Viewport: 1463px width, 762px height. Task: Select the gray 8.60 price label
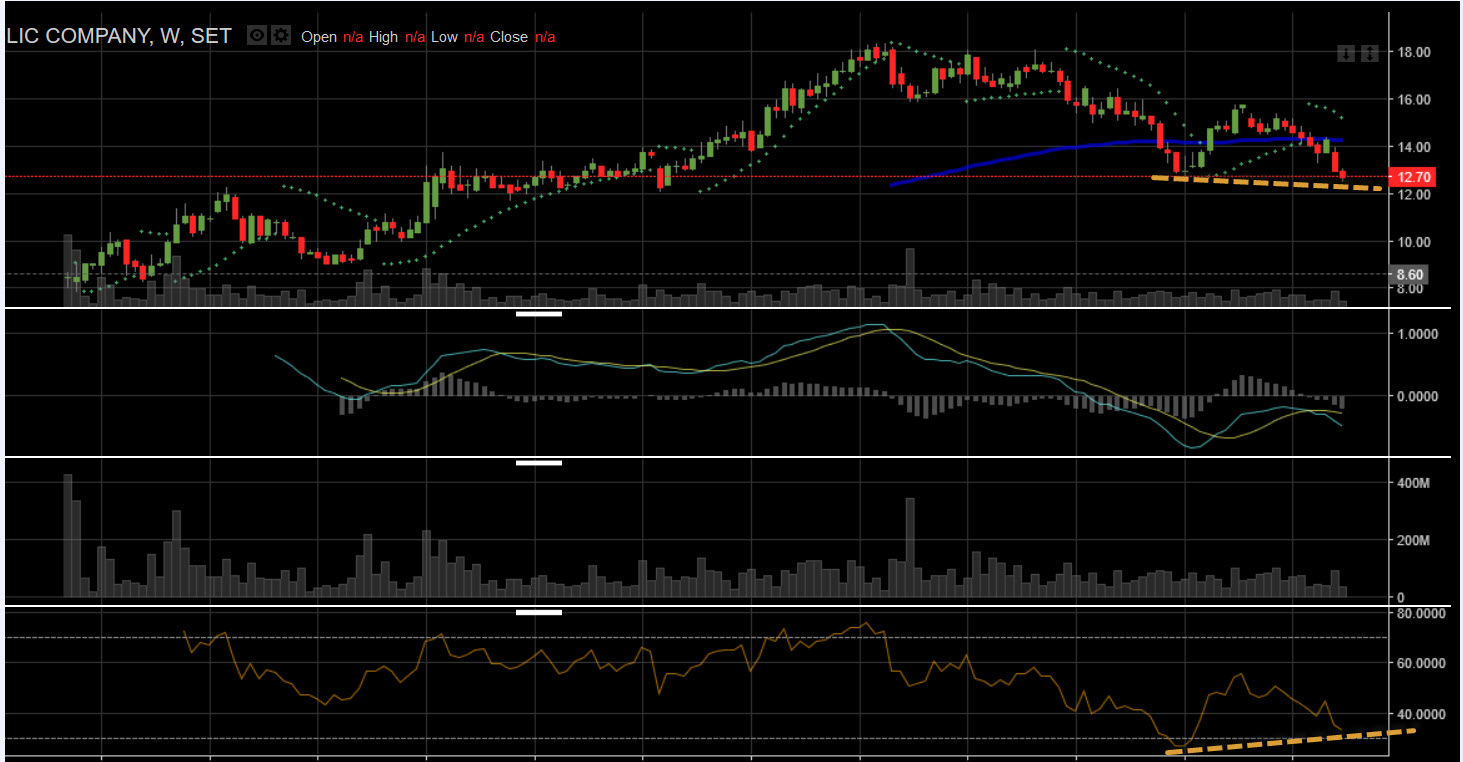1409,274
